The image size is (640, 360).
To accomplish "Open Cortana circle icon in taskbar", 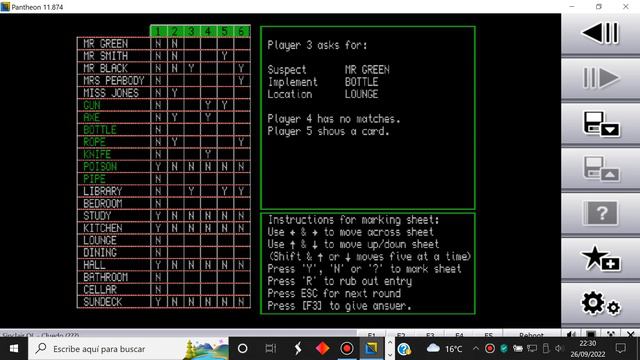I will pyautogui.click(x=242, y=349).
